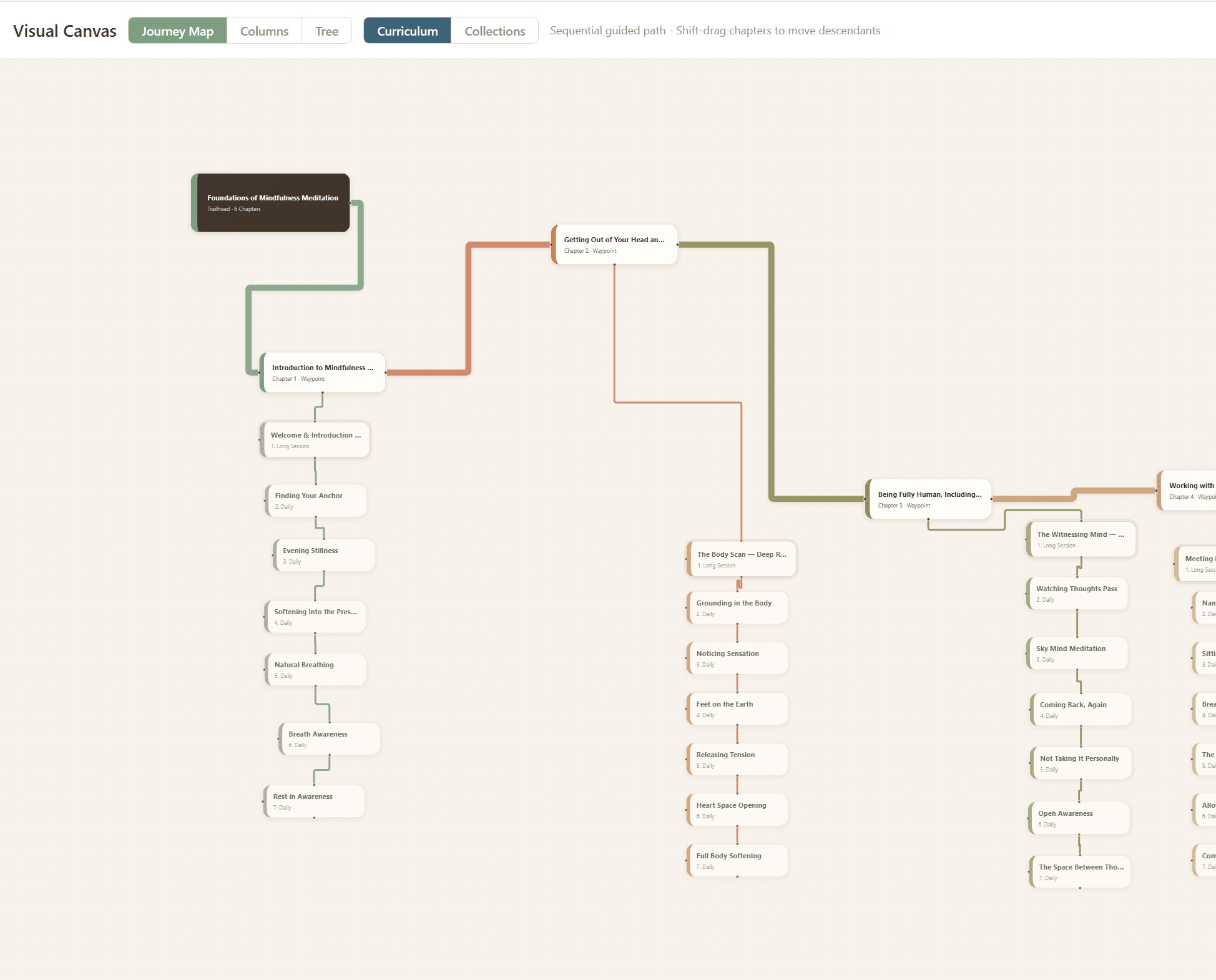Open the Not Taking It Personally card
Image resolution: width=1216 pixels, height=980 pixels.
coord(1081,763)
